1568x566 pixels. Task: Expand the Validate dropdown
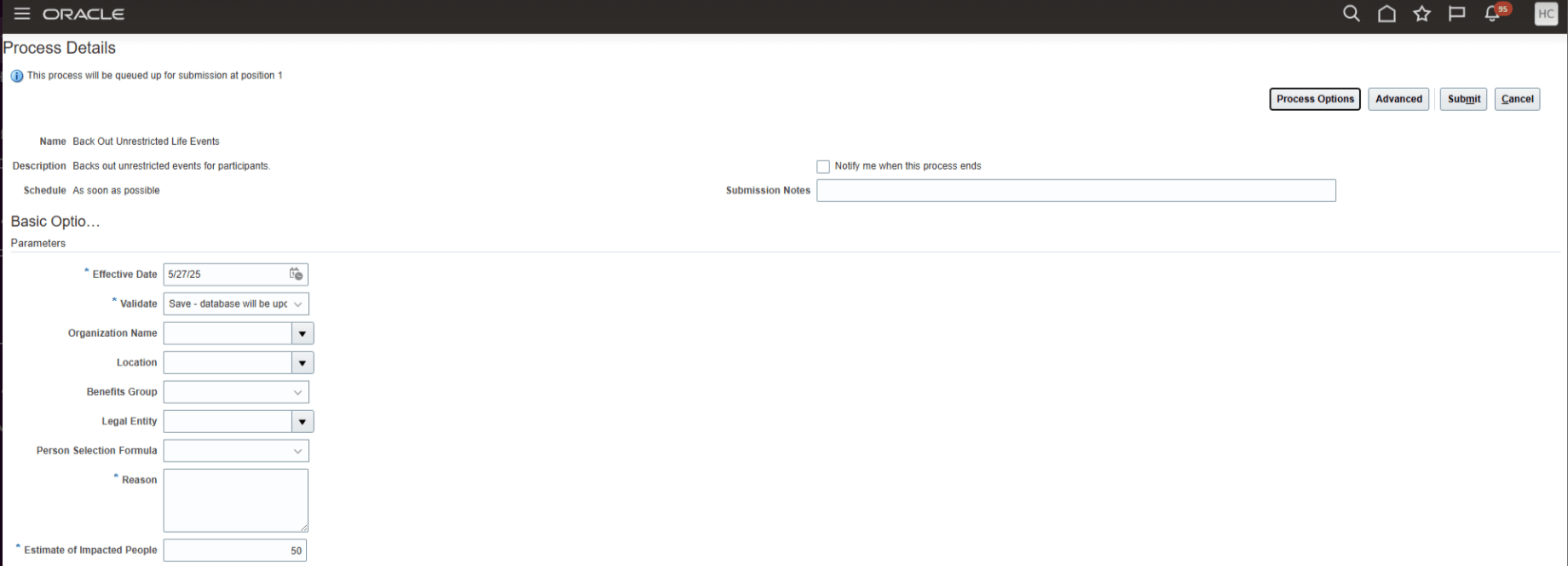(297, 303)
